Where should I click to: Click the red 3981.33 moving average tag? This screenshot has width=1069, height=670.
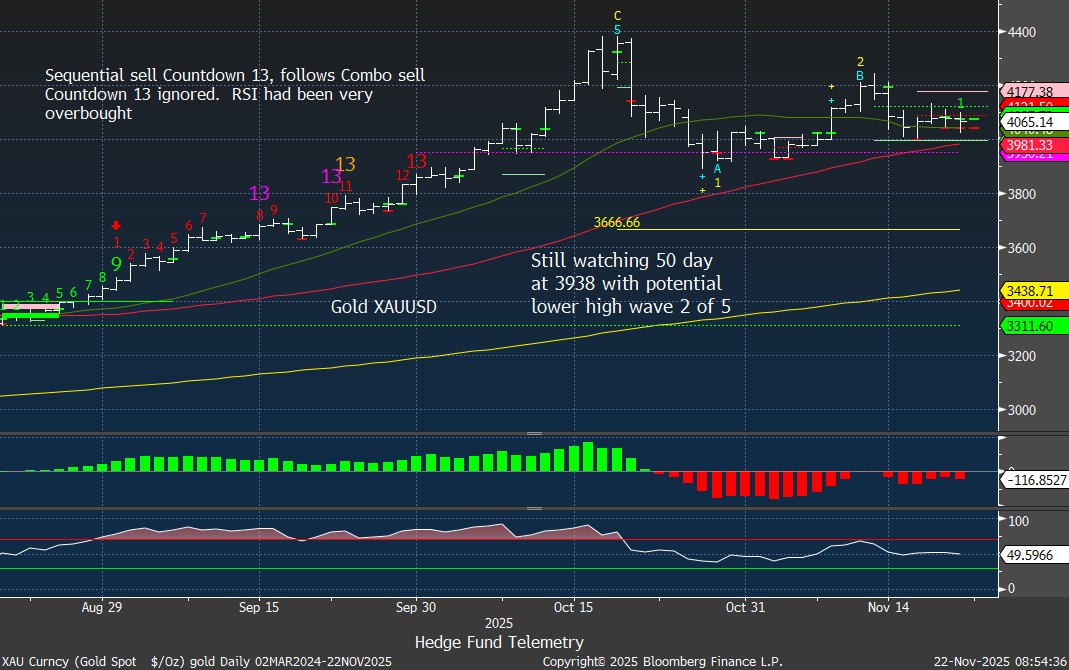(x=1028, y=144)
